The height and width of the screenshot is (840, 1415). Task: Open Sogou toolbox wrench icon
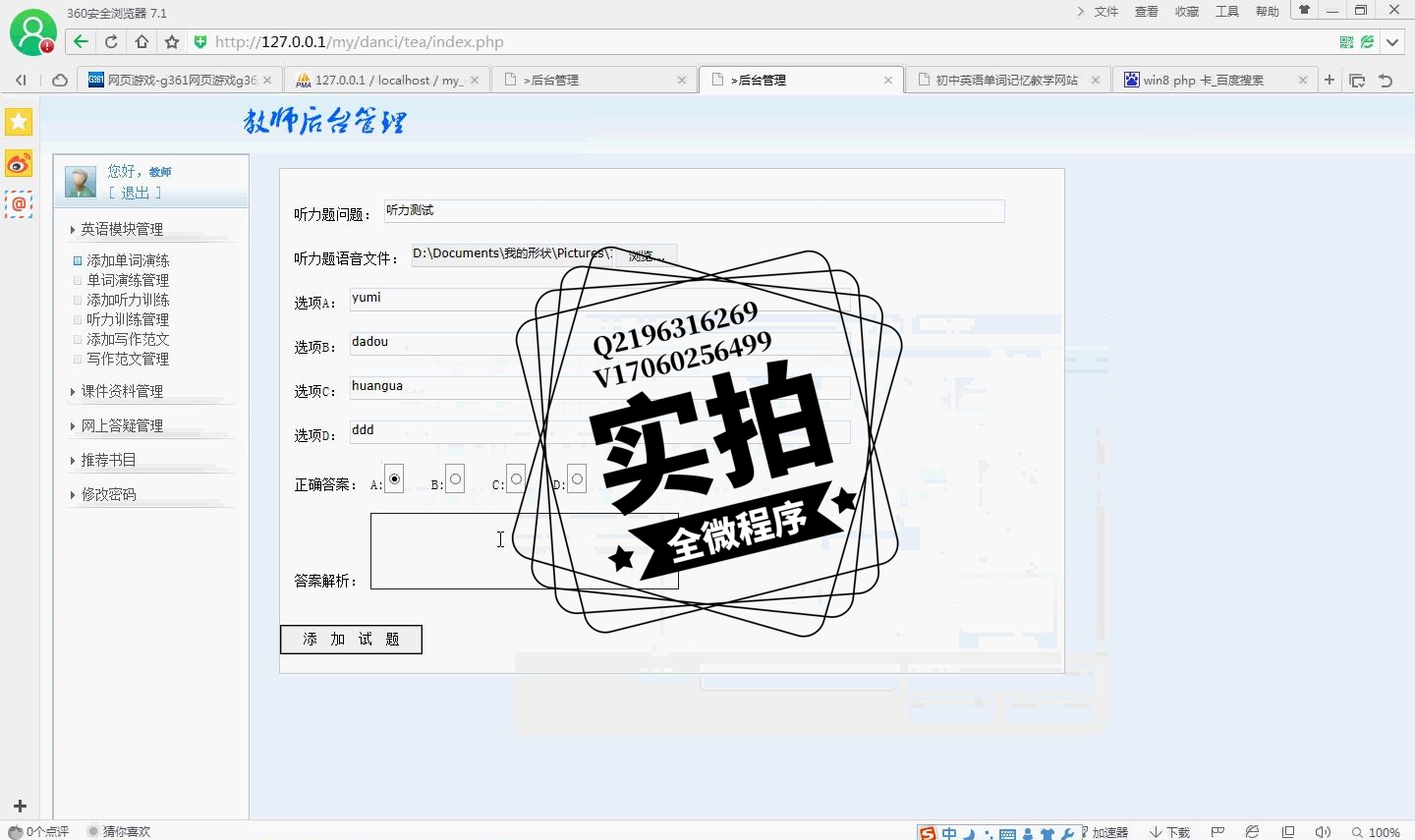click(x=1068, y=834)
